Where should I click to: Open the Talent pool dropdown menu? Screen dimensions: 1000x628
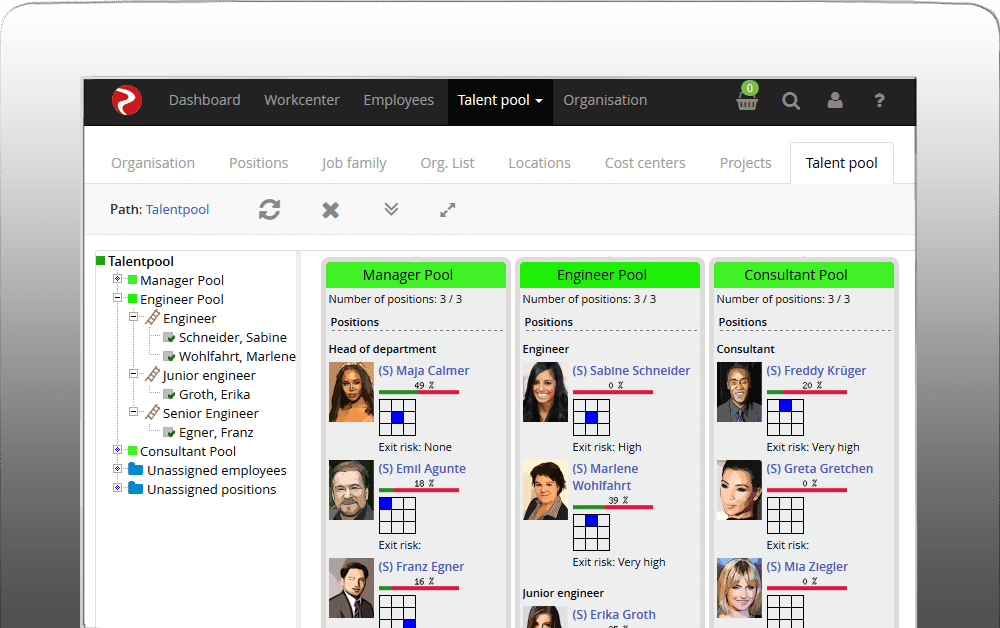tap(500, 101)
